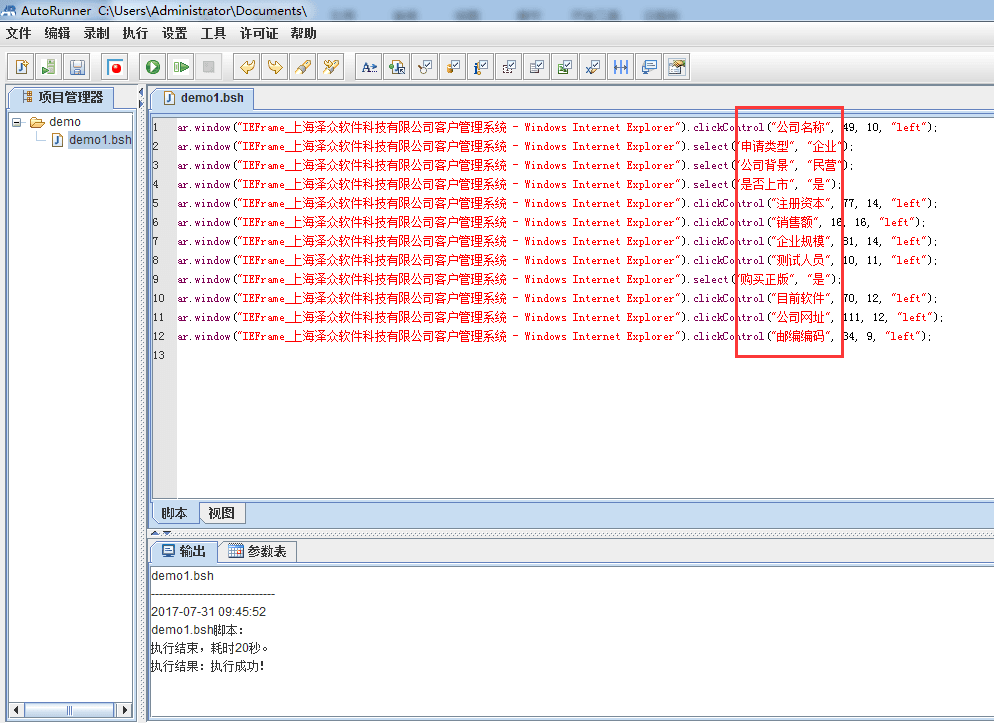Click the save (floppy disk) toolbar icon
This screenshot has height=723, width=994.
click(77, 67)
